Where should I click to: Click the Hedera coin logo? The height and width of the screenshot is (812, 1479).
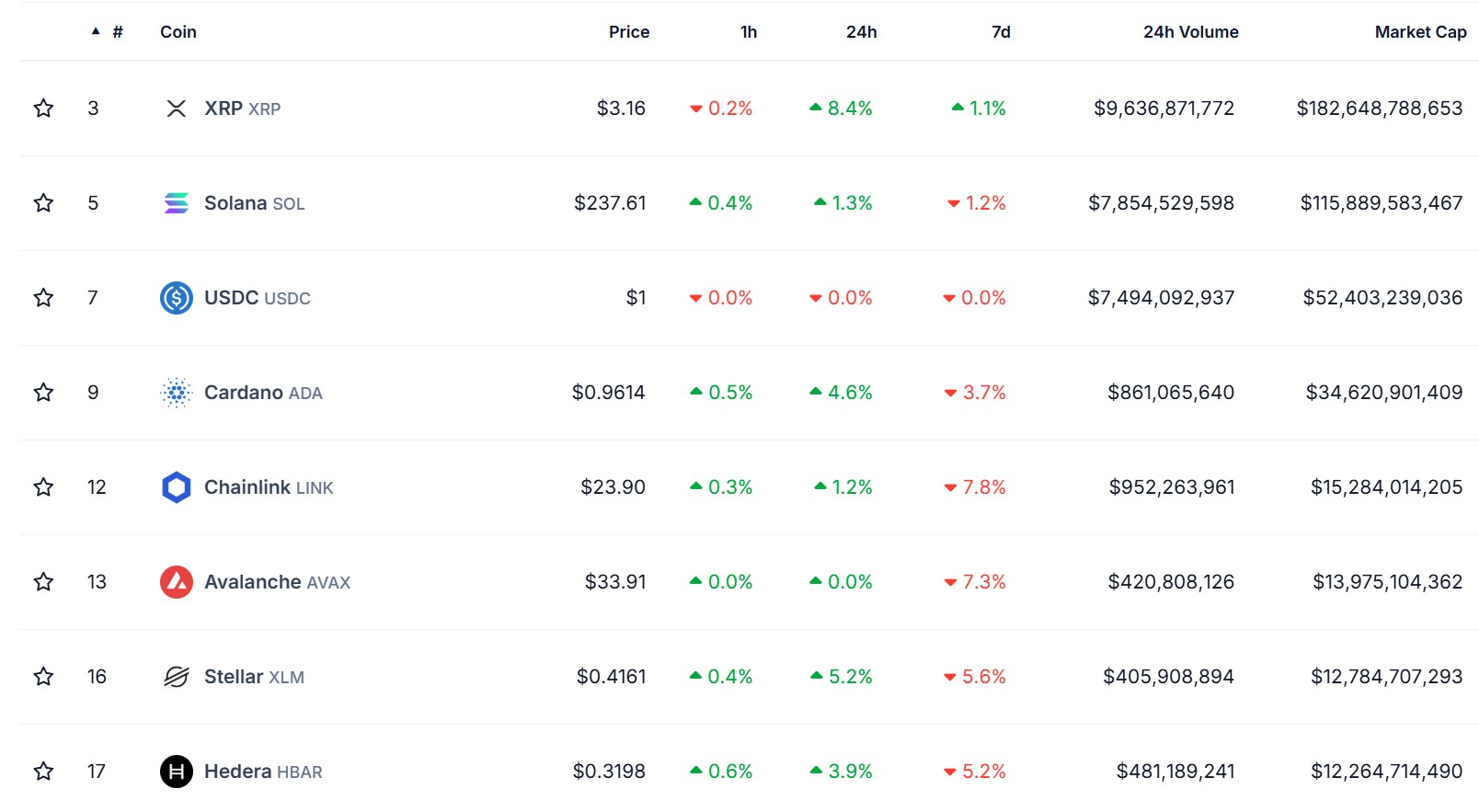click(178, 771)
